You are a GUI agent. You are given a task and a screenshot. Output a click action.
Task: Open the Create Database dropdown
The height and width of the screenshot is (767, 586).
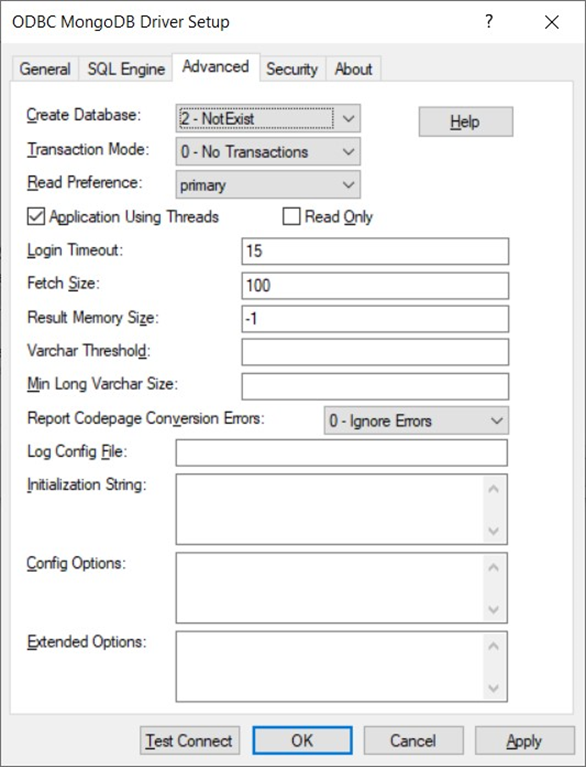coord(268,118)
